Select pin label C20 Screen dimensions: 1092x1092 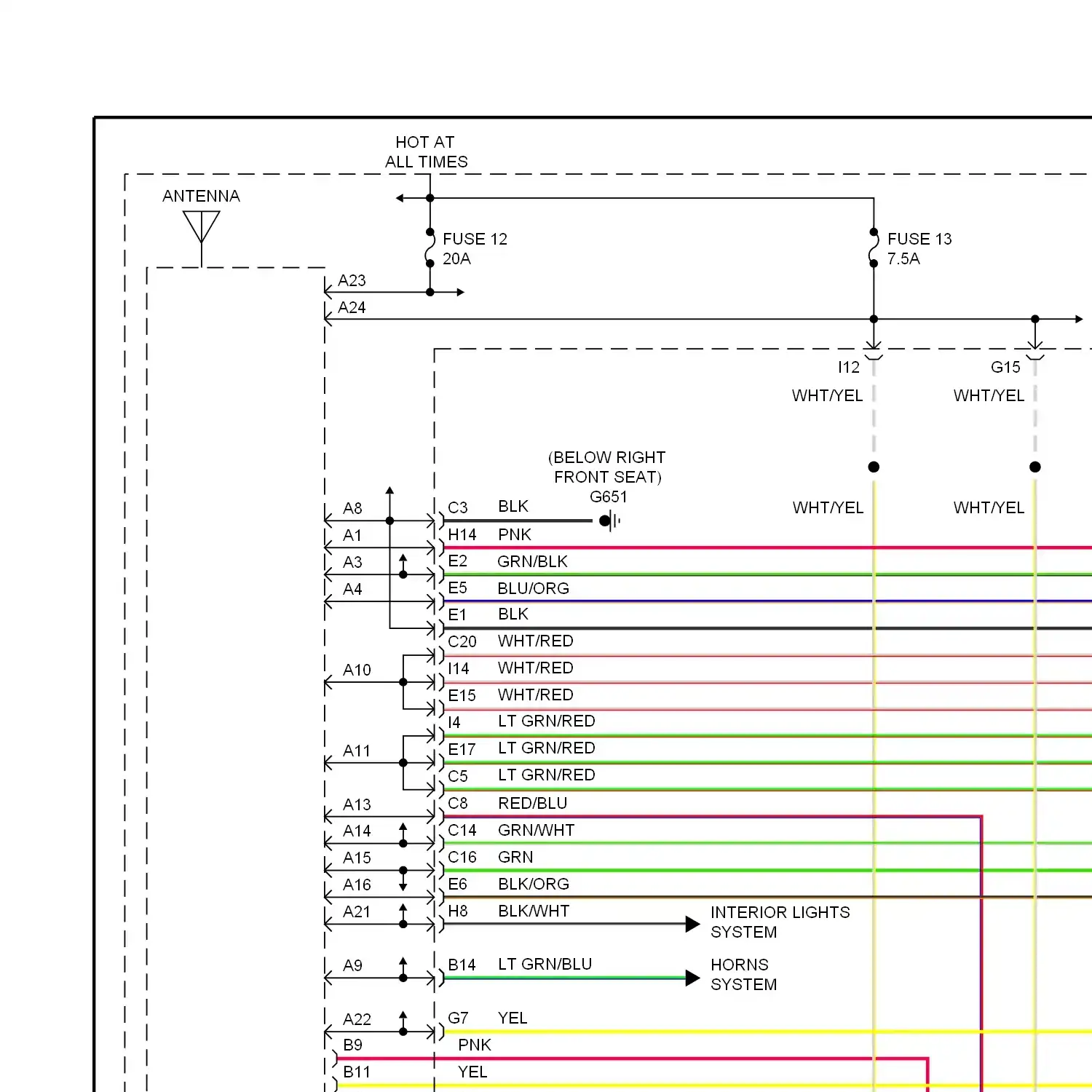(462, 641)
